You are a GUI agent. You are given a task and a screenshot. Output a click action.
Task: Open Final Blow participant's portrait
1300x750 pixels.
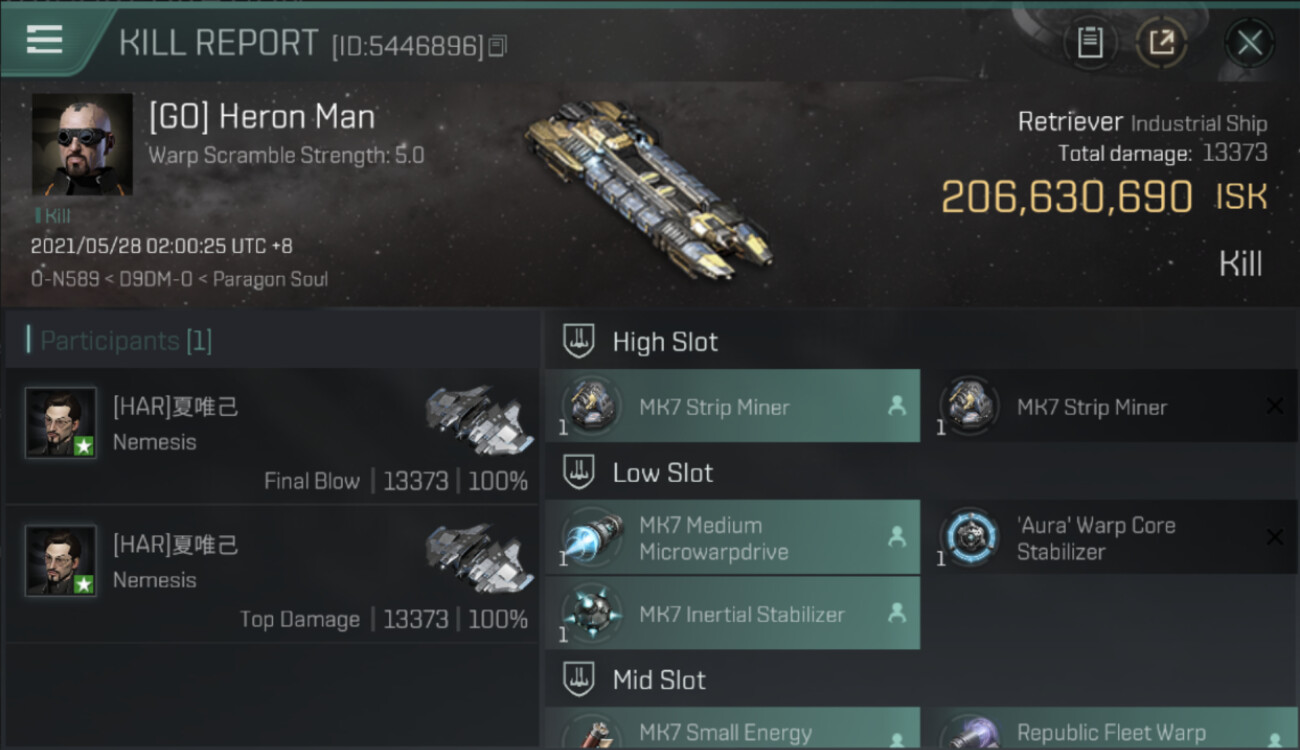61,423
